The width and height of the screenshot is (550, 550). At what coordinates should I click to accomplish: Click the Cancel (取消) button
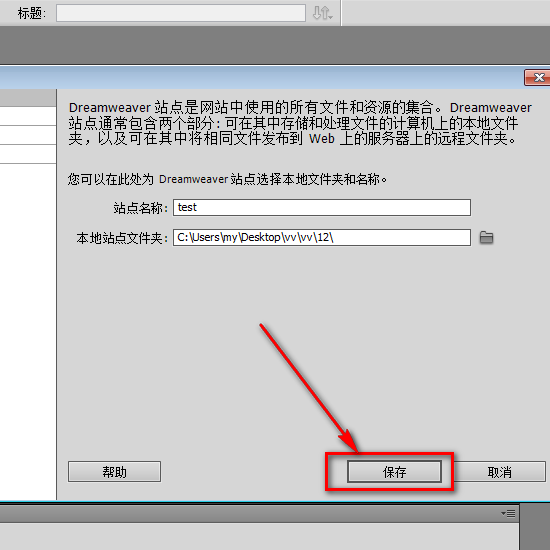tap(499, 472)
